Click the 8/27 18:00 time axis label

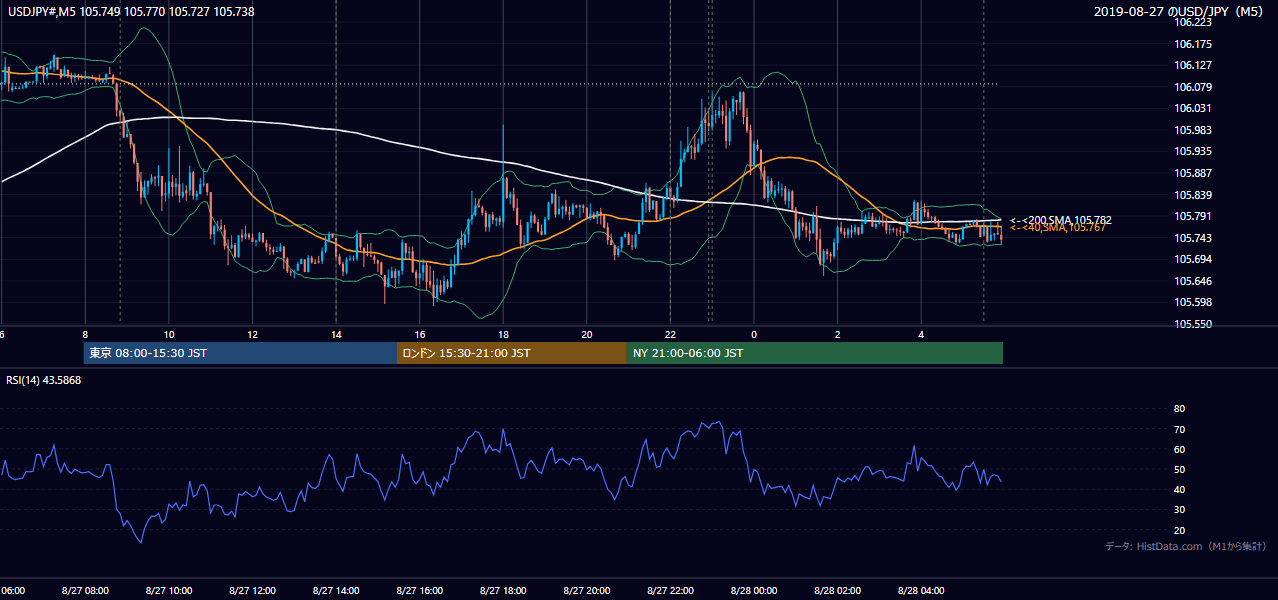[503, 591]
